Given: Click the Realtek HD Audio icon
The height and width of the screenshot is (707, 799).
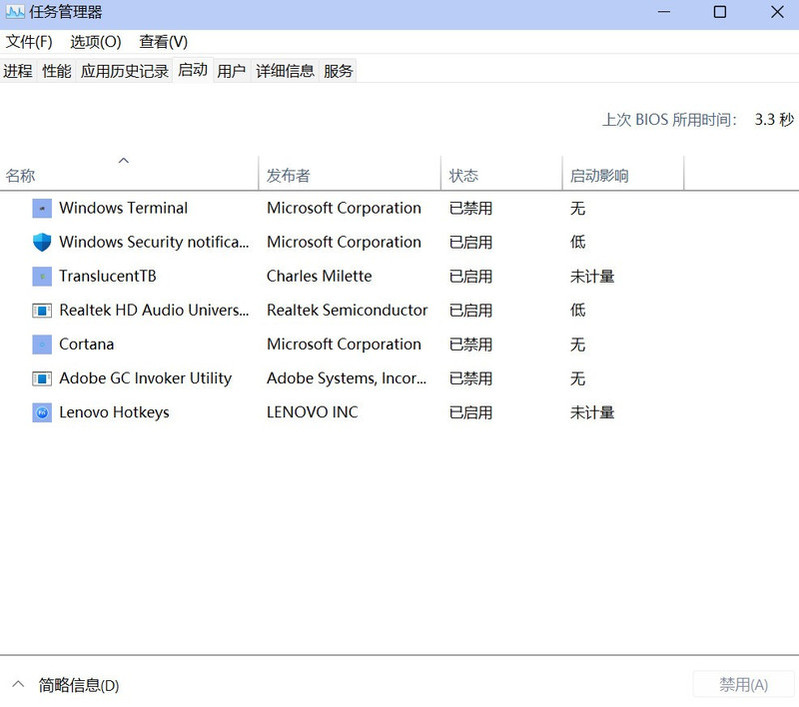Looking at the screenshot, I should [x=41, y=310].
